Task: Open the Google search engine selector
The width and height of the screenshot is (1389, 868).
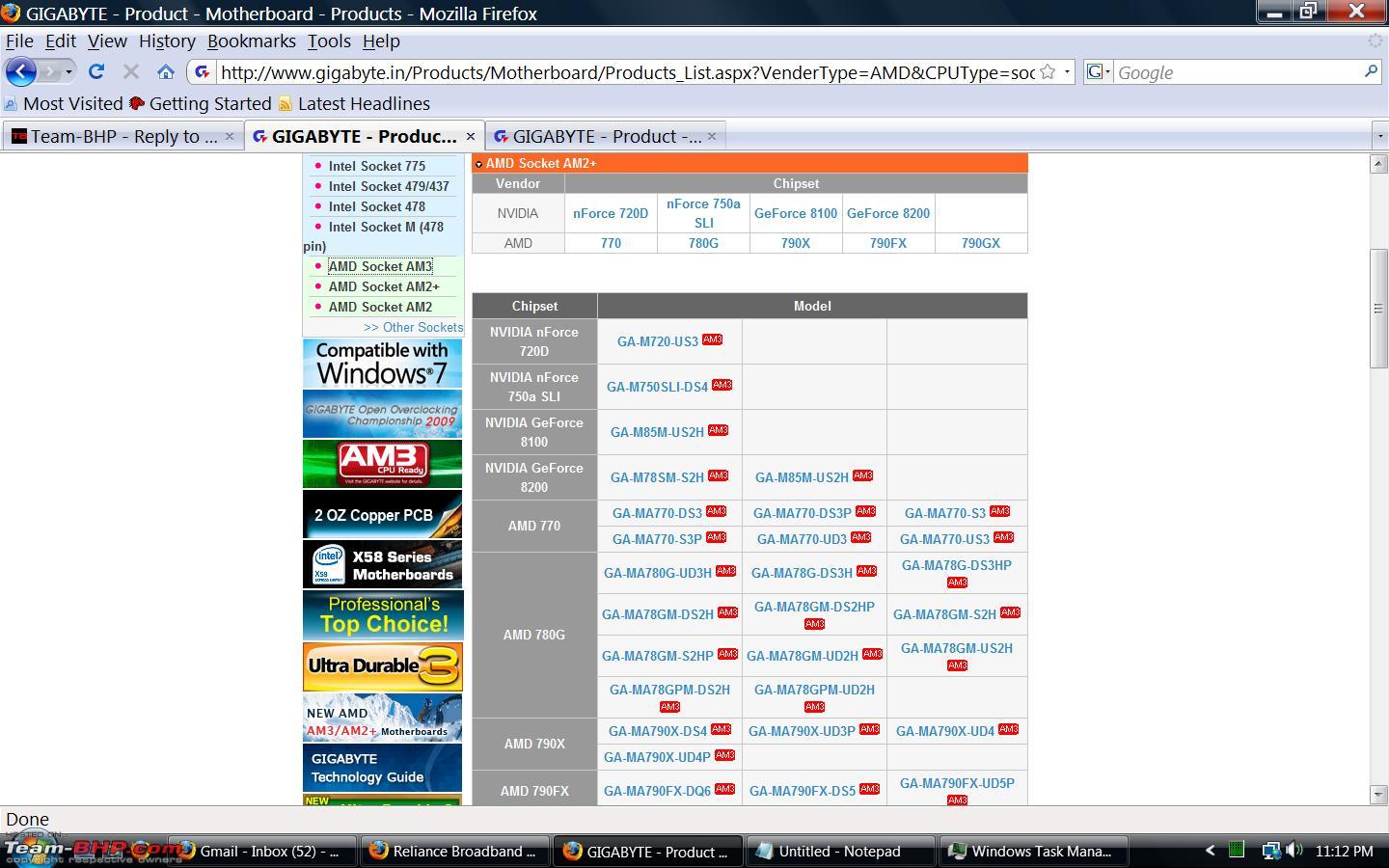Action: (x=1099, y=71)
